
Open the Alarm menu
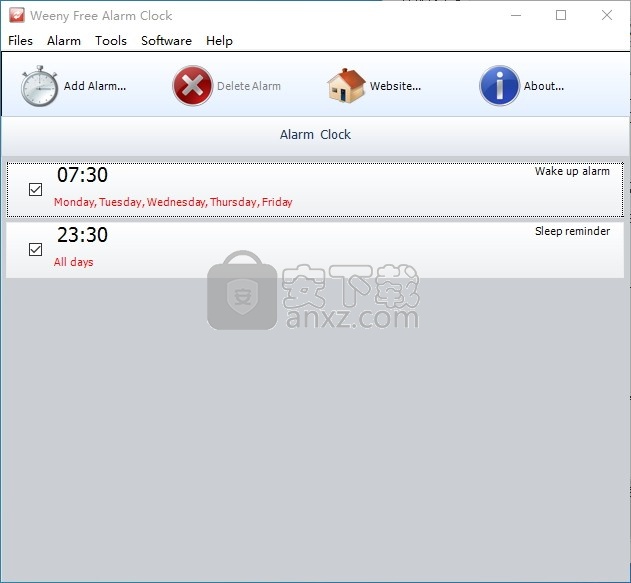coord(64,41)
